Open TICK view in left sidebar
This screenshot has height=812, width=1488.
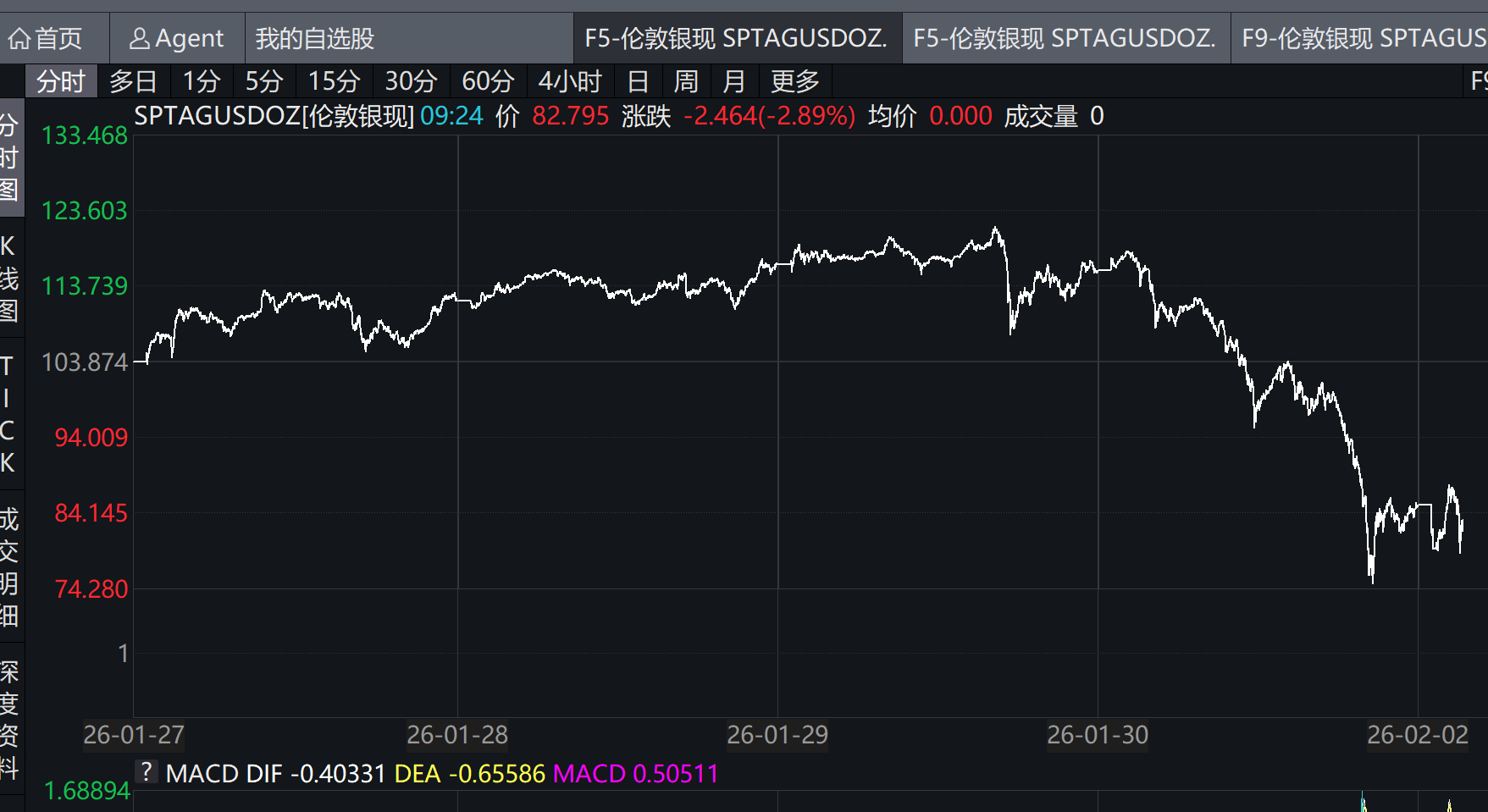[x=8, y=415]
